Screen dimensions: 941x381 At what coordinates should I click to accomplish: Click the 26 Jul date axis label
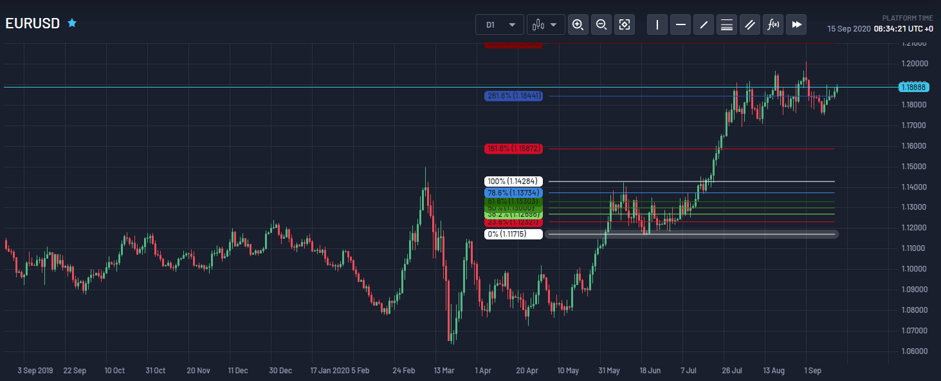pyautogui.click(x=733, y=371)
